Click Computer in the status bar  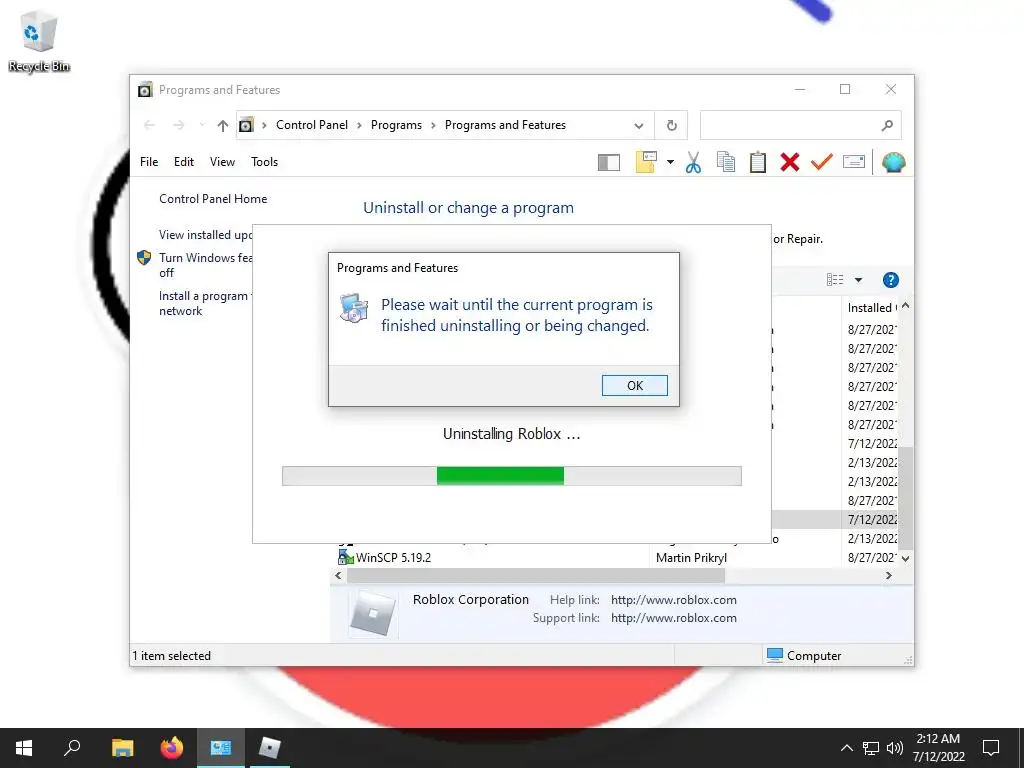[x=804, y=656]
